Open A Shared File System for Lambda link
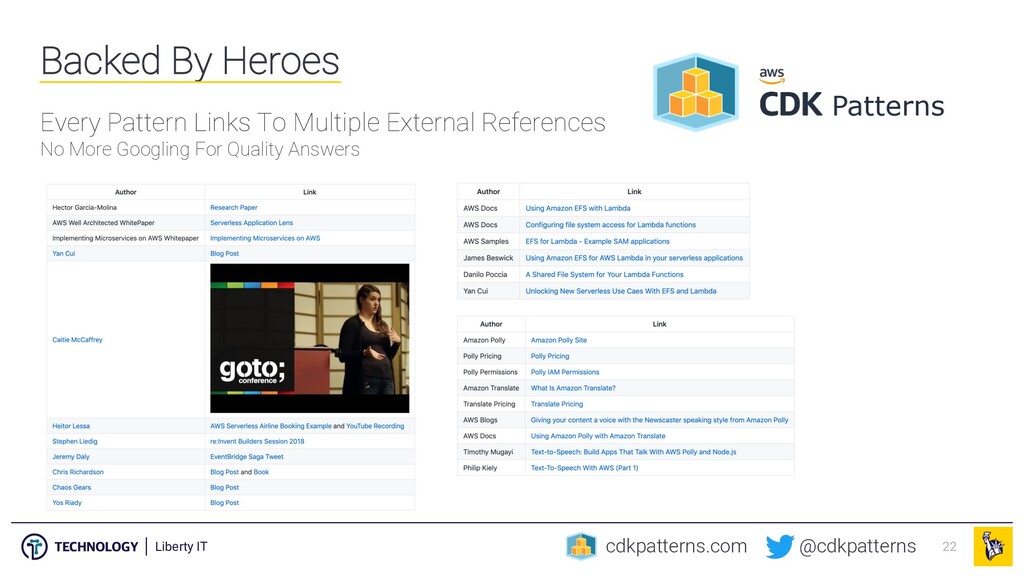The width and height of the screenshot is (1024, 576). 605,275
